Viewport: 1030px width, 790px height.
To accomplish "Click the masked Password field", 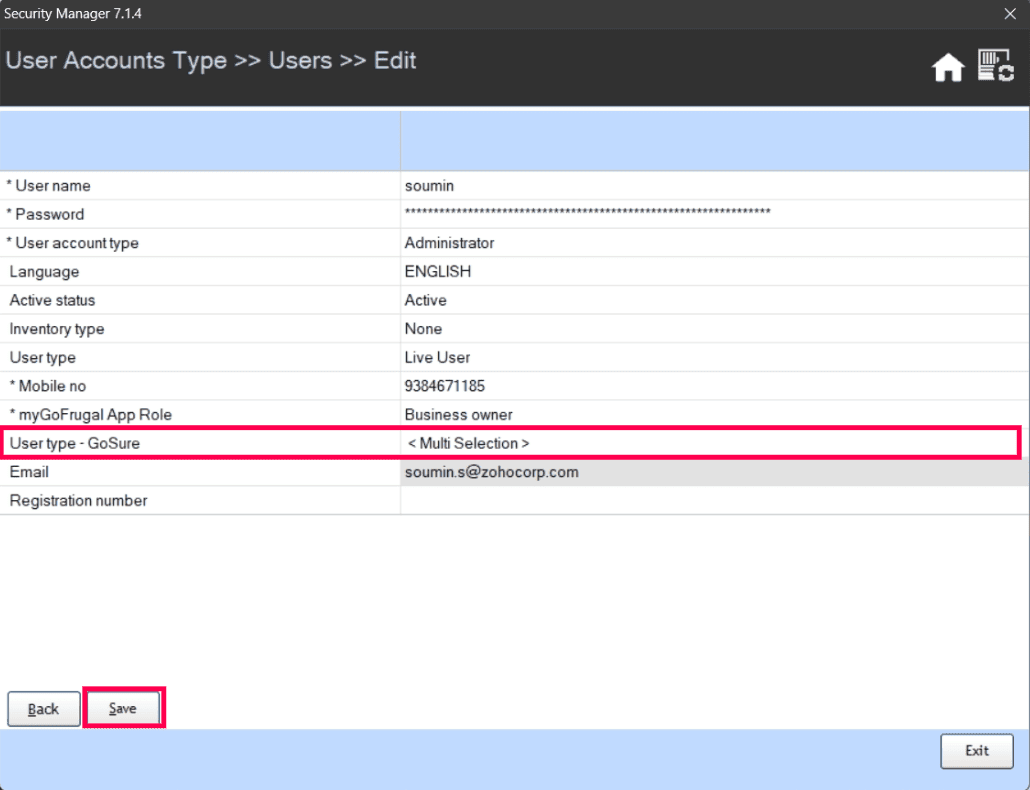I will click(x=715, y=214).
